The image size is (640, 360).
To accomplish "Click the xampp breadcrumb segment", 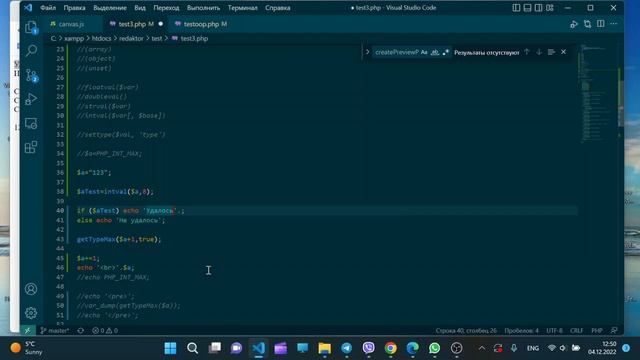I will pos(74,38).
